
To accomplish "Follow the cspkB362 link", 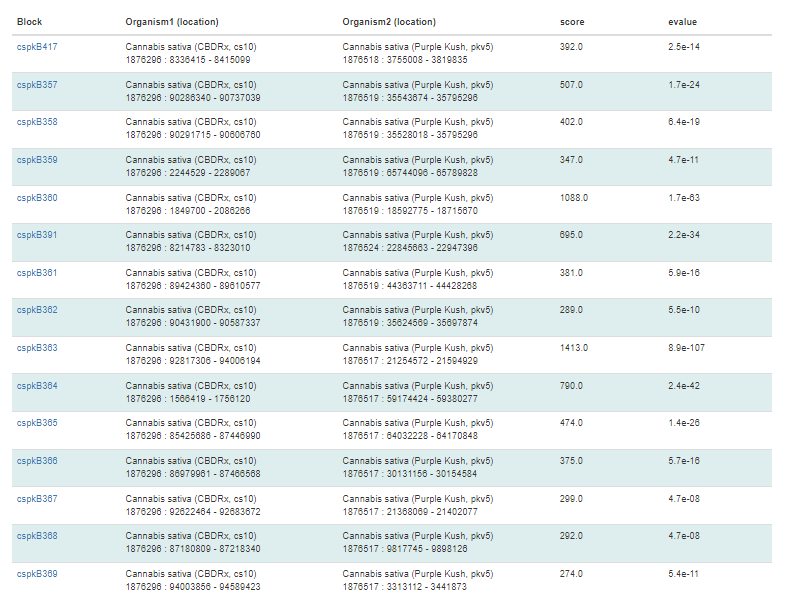I will coord(37,310).
